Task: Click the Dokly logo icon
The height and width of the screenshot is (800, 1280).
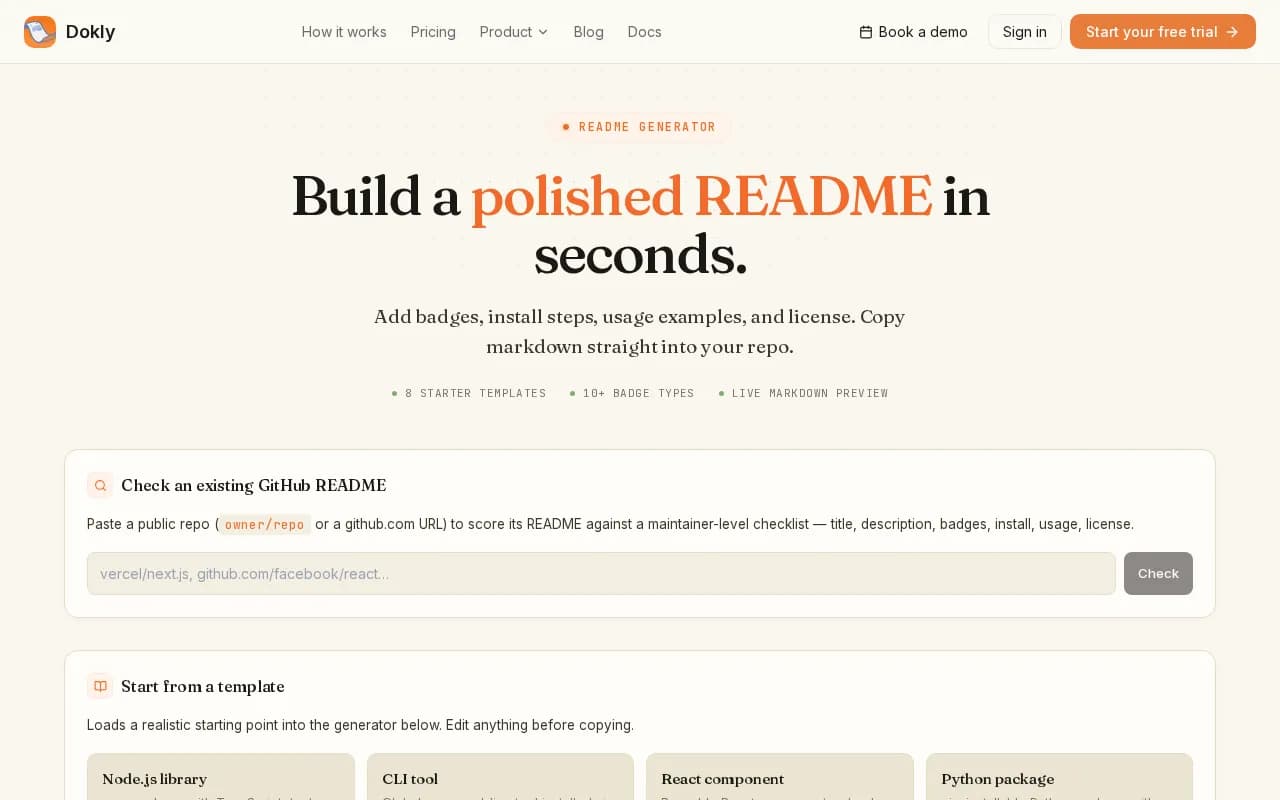Action: [x=40, y=32]
